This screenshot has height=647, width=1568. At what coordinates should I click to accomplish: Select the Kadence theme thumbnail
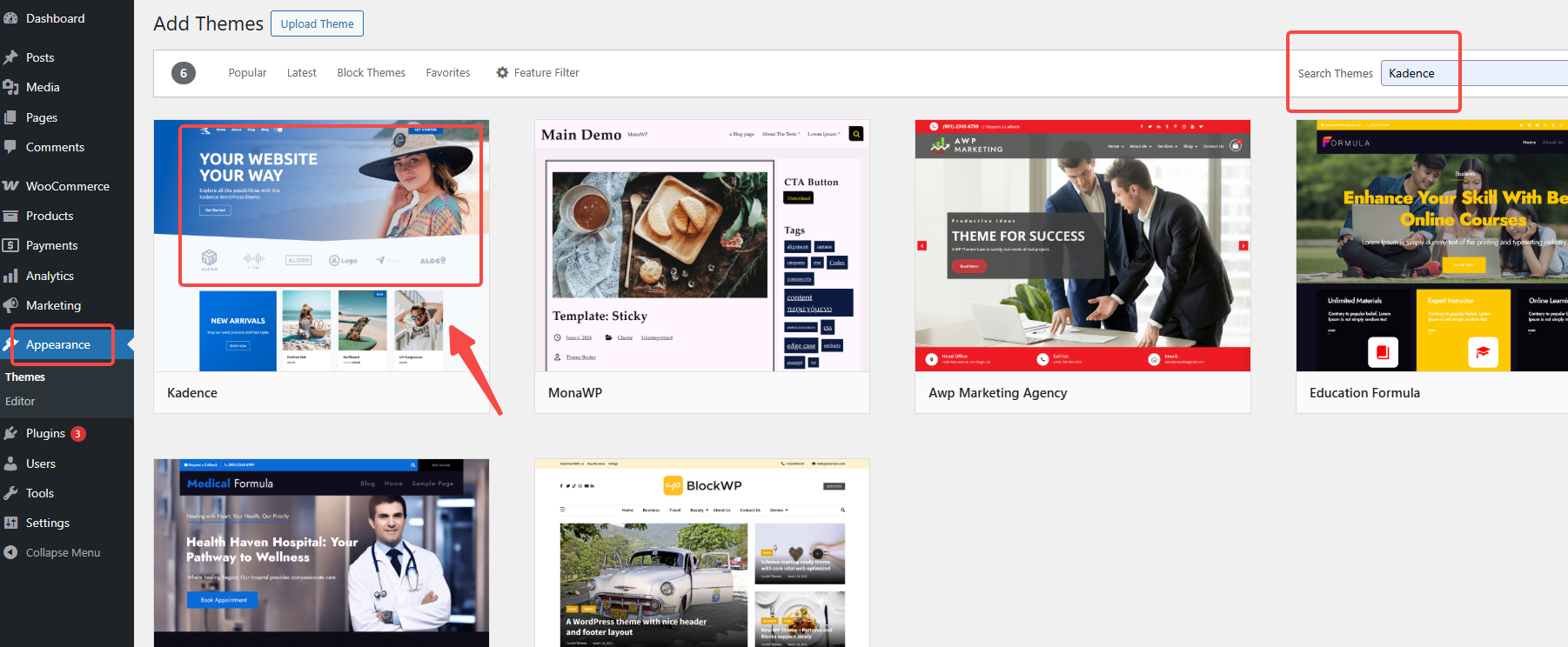321,245
